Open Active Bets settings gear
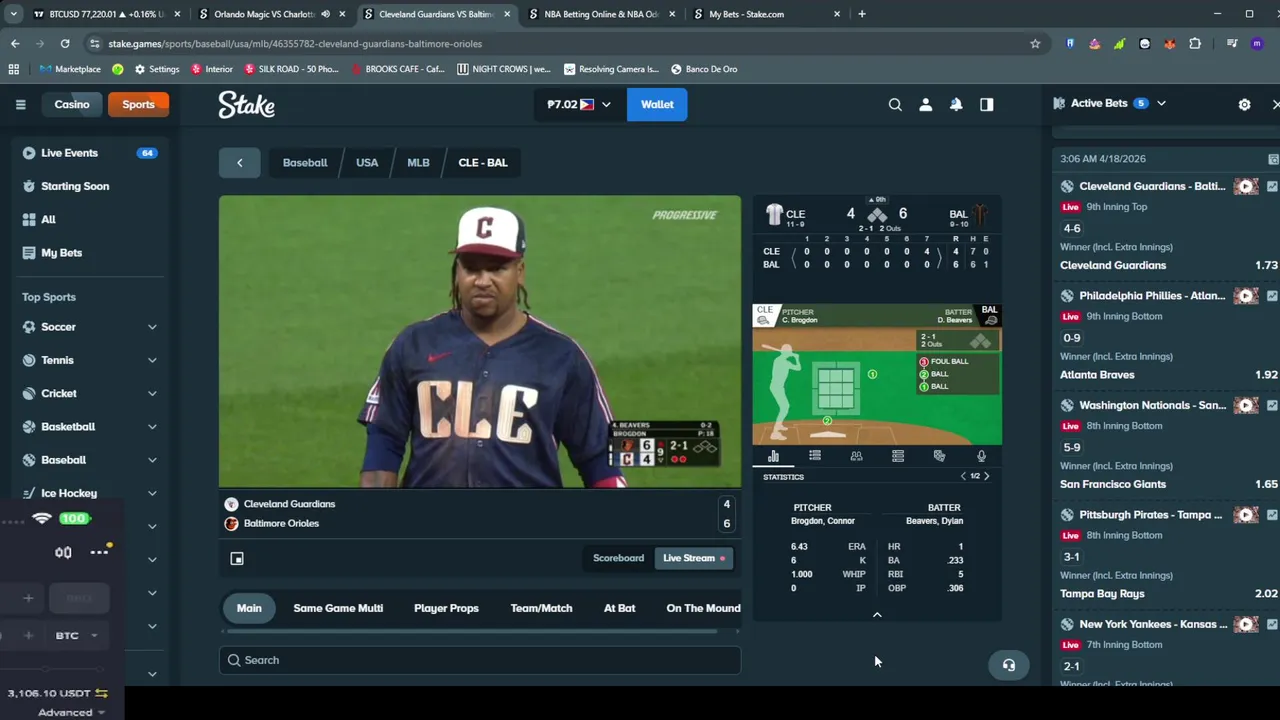1280x720 pixels. pos(1244,104)
